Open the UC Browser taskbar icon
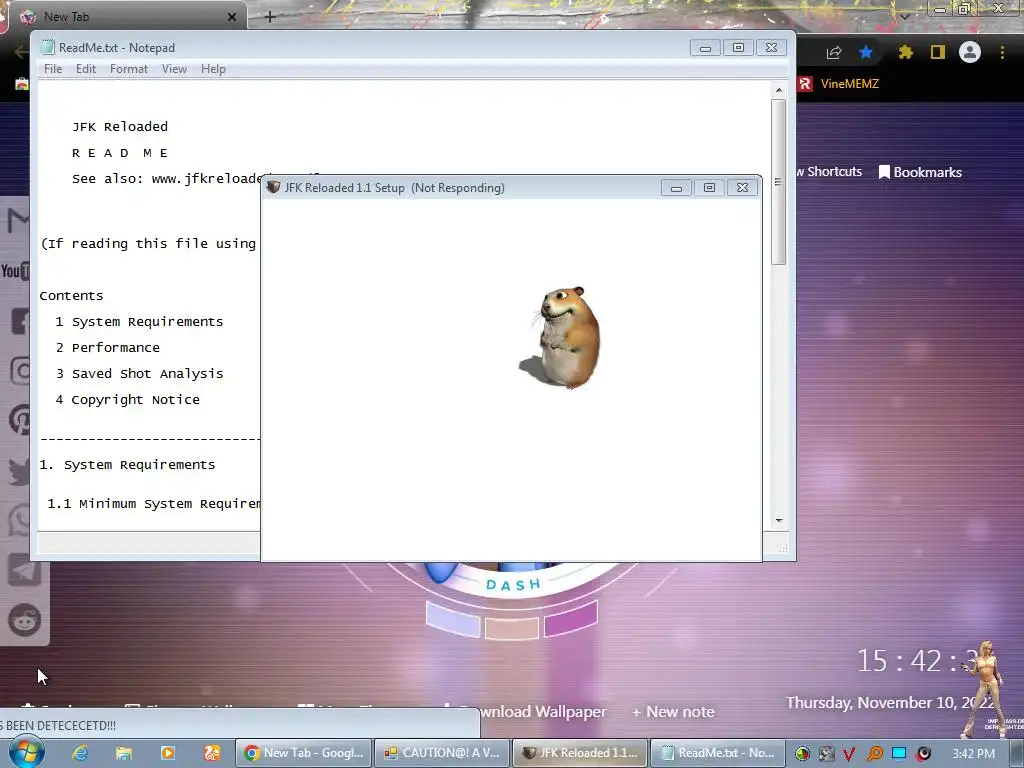This screenshot has width=1024, height=768. 212,753
